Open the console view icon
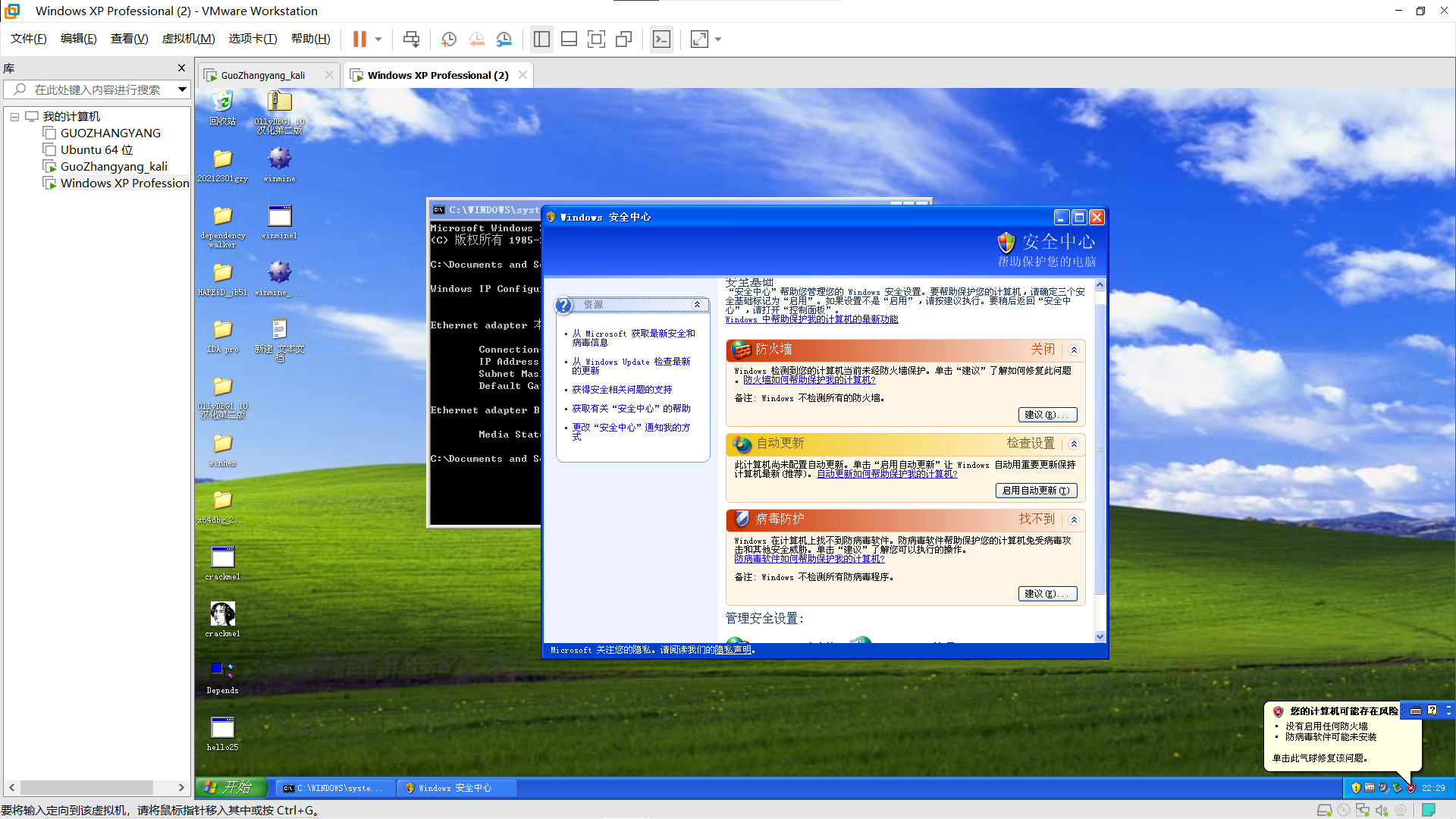 coord(661,39)
